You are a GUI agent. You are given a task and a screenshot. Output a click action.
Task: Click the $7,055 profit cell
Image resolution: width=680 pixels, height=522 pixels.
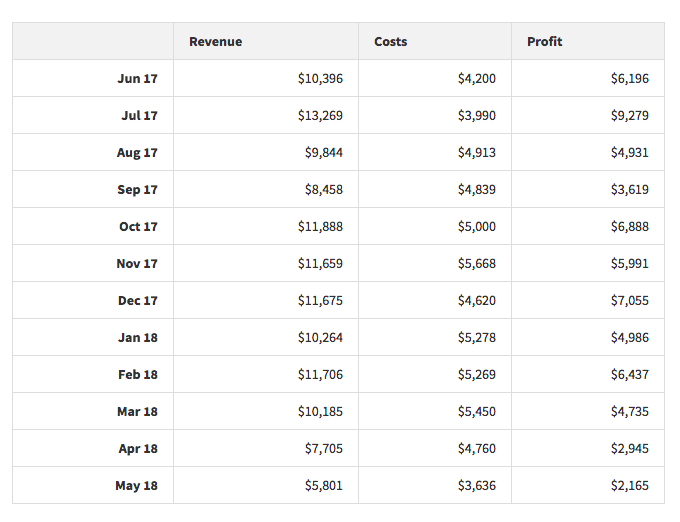pyautogui.click(x=630, y=300)
